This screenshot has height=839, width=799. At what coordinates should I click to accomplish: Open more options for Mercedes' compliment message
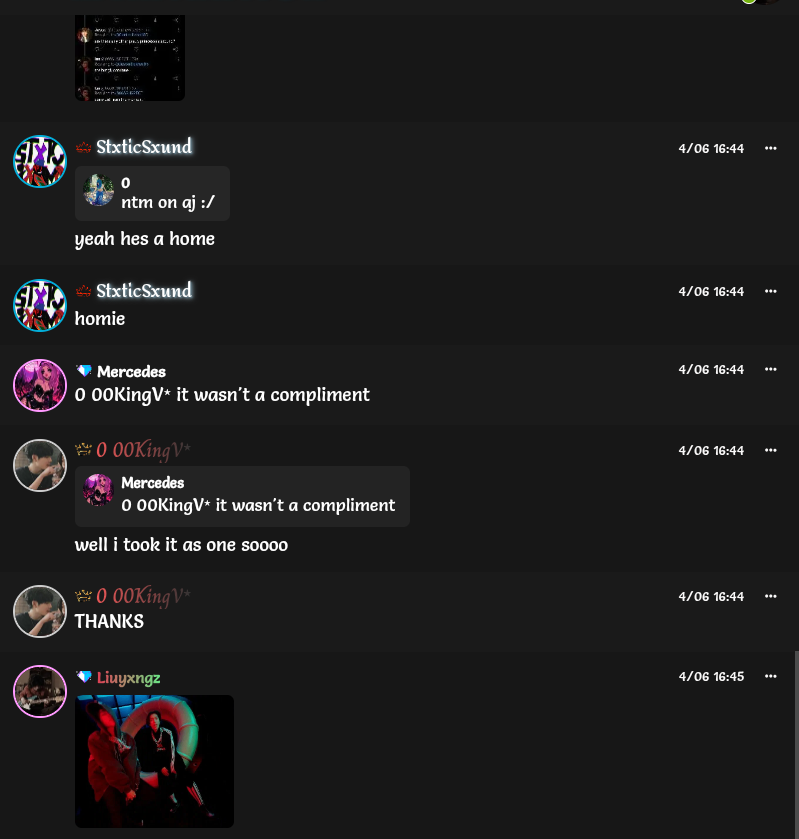[x=770, y=369]
